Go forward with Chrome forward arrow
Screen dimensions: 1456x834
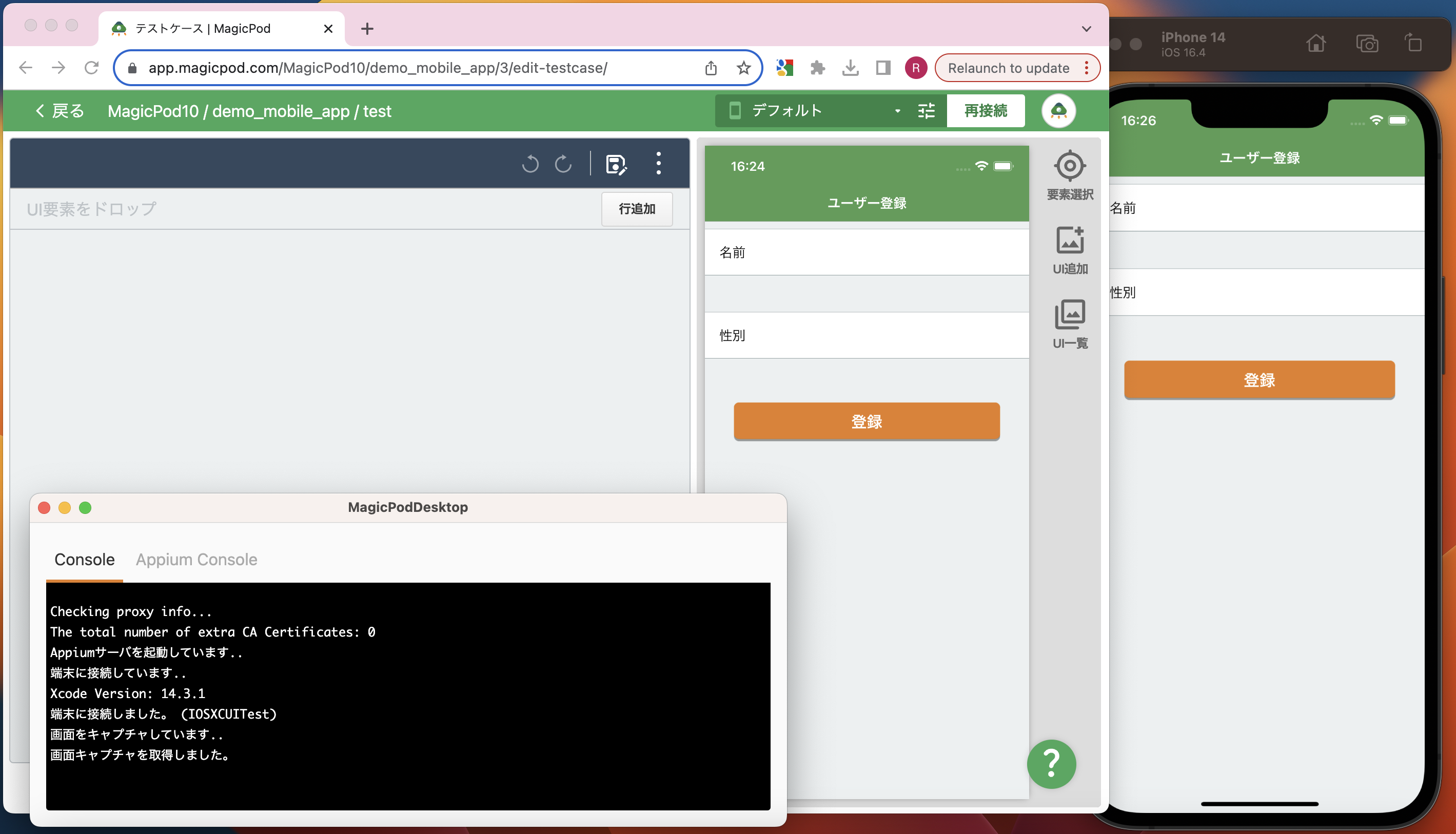point(58,68)
